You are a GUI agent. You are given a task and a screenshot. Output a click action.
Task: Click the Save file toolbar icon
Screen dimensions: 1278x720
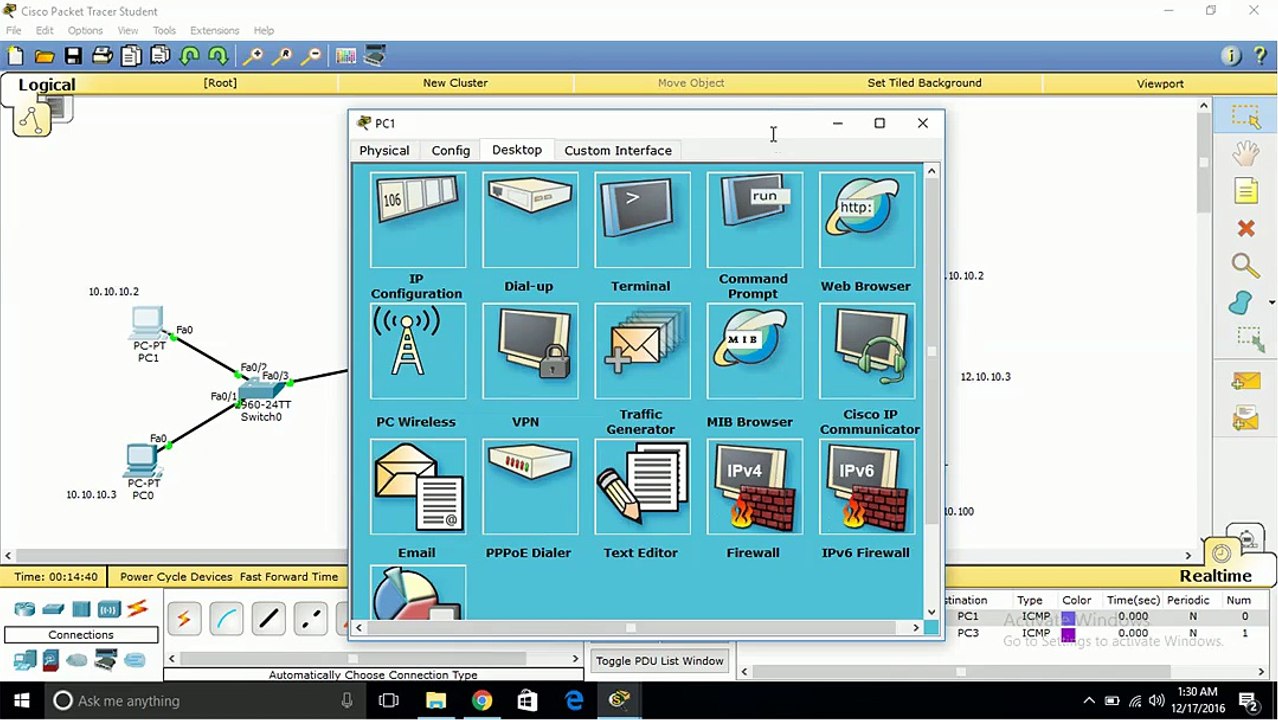pos(73,57)
